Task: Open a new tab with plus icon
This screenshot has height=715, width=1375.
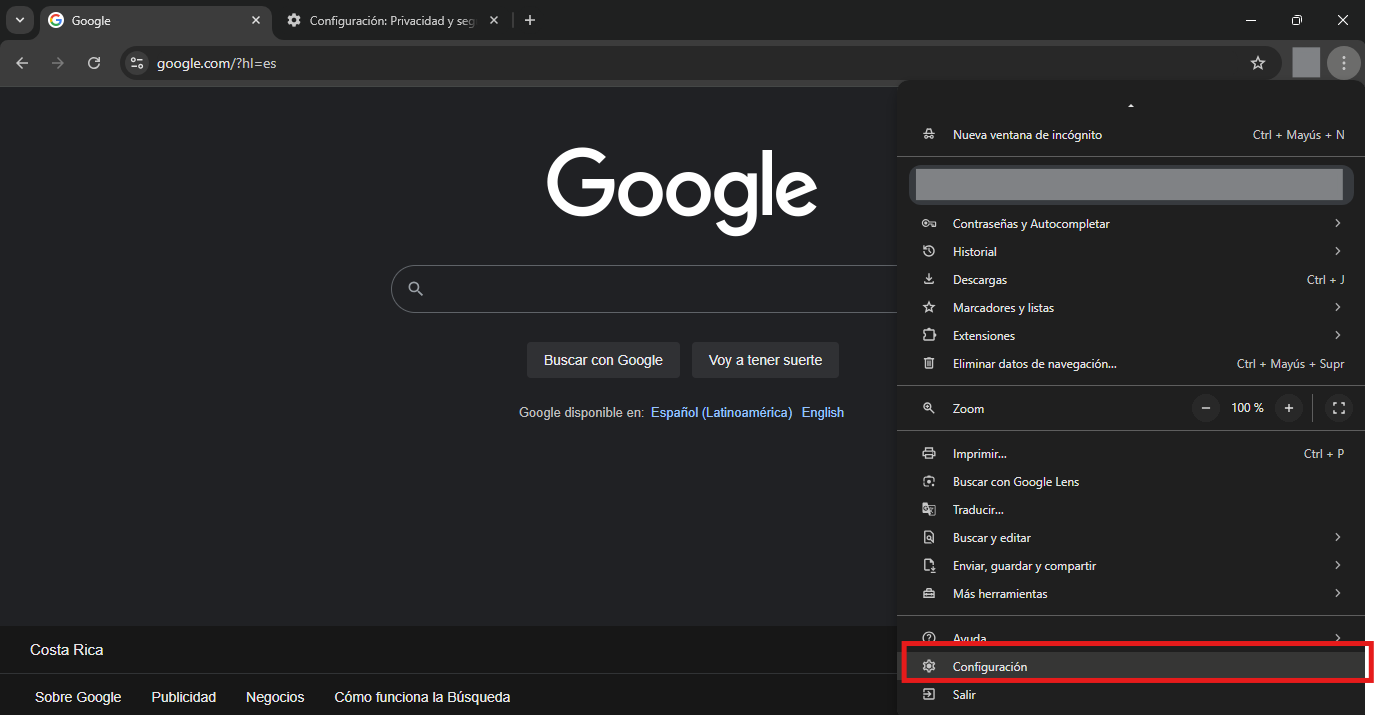Action: pyautogui.click(x=530, y=20)
